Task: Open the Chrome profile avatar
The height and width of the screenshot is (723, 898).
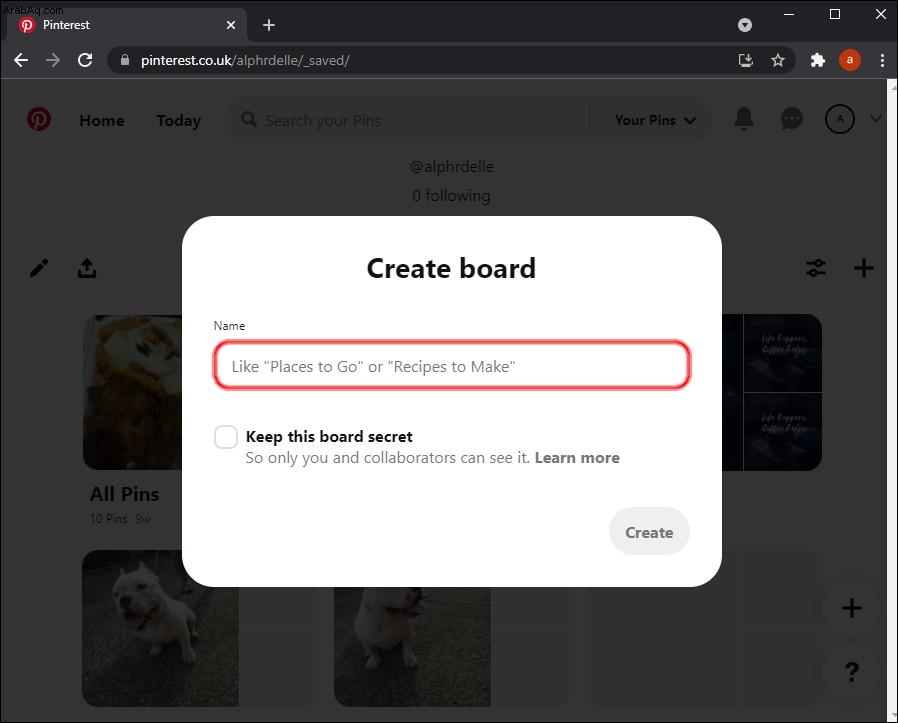Action: pos(850,60)
